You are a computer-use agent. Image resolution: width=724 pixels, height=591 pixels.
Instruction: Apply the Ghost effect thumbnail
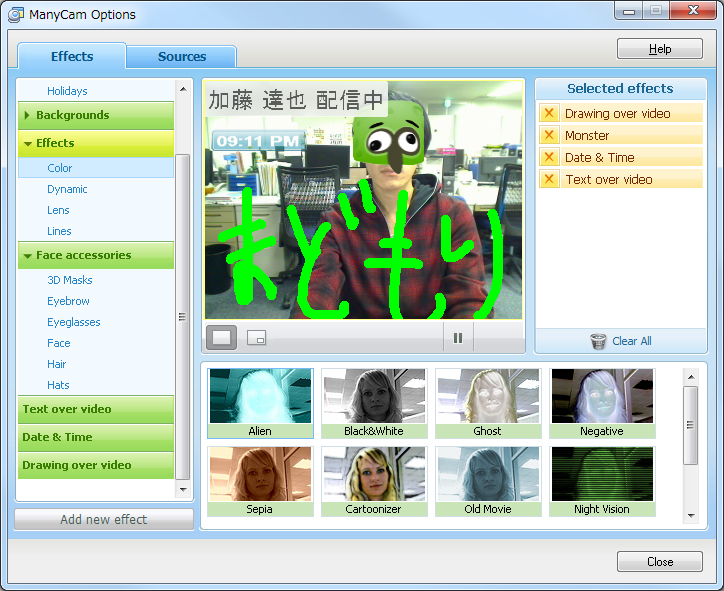point(488,403)
